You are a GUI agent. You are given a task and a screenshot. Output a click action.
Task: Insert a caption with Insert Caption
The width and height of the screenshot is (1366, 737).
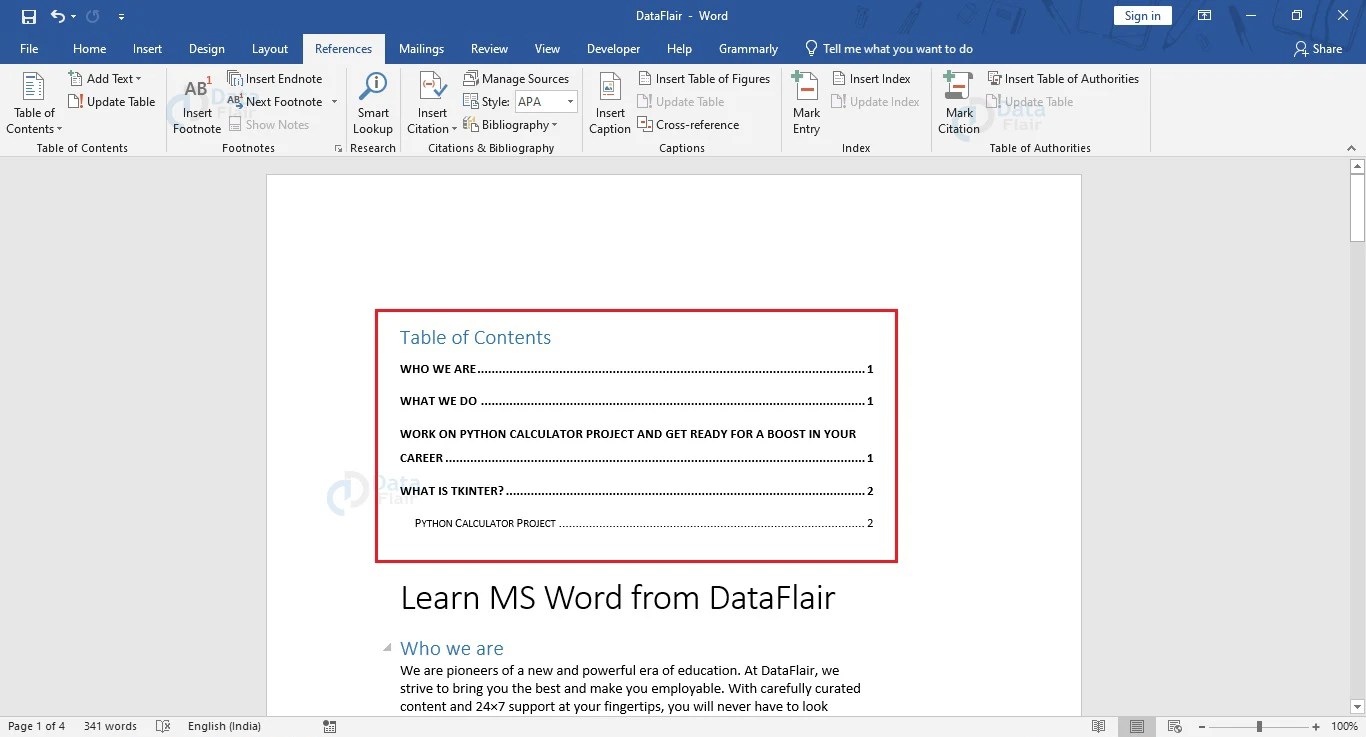click(609, 104)
